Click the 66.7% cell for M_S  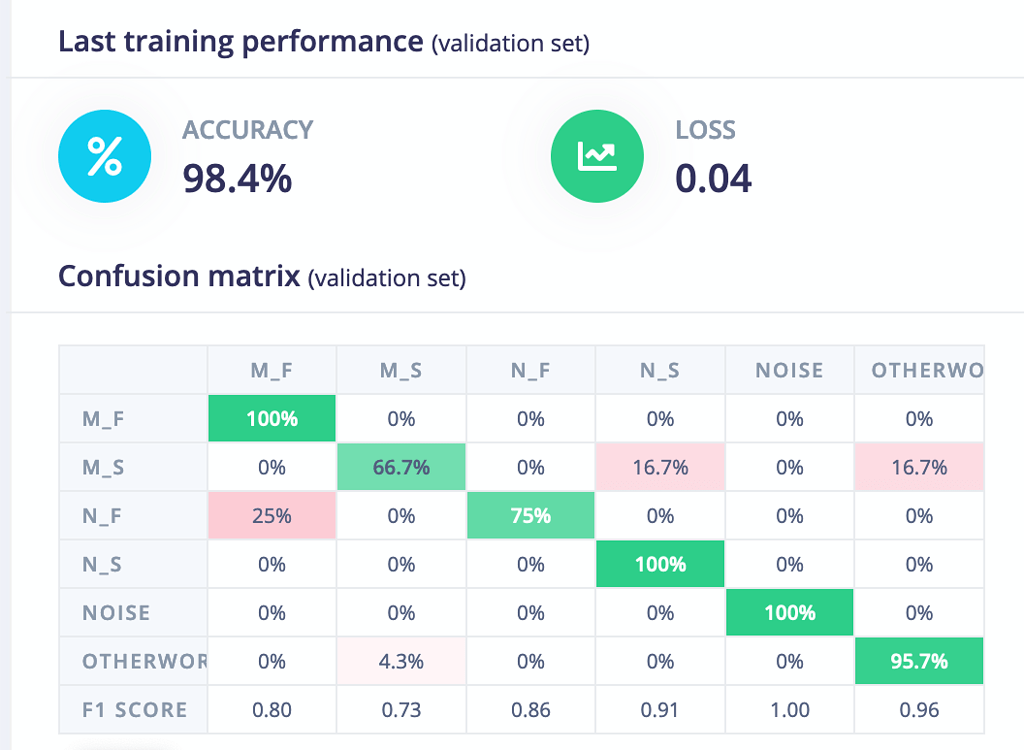pos(401,467)
